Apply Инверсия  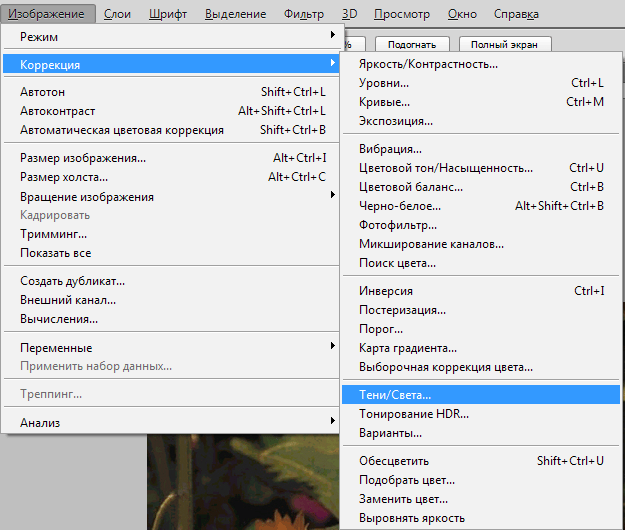[x=481, y=291]
